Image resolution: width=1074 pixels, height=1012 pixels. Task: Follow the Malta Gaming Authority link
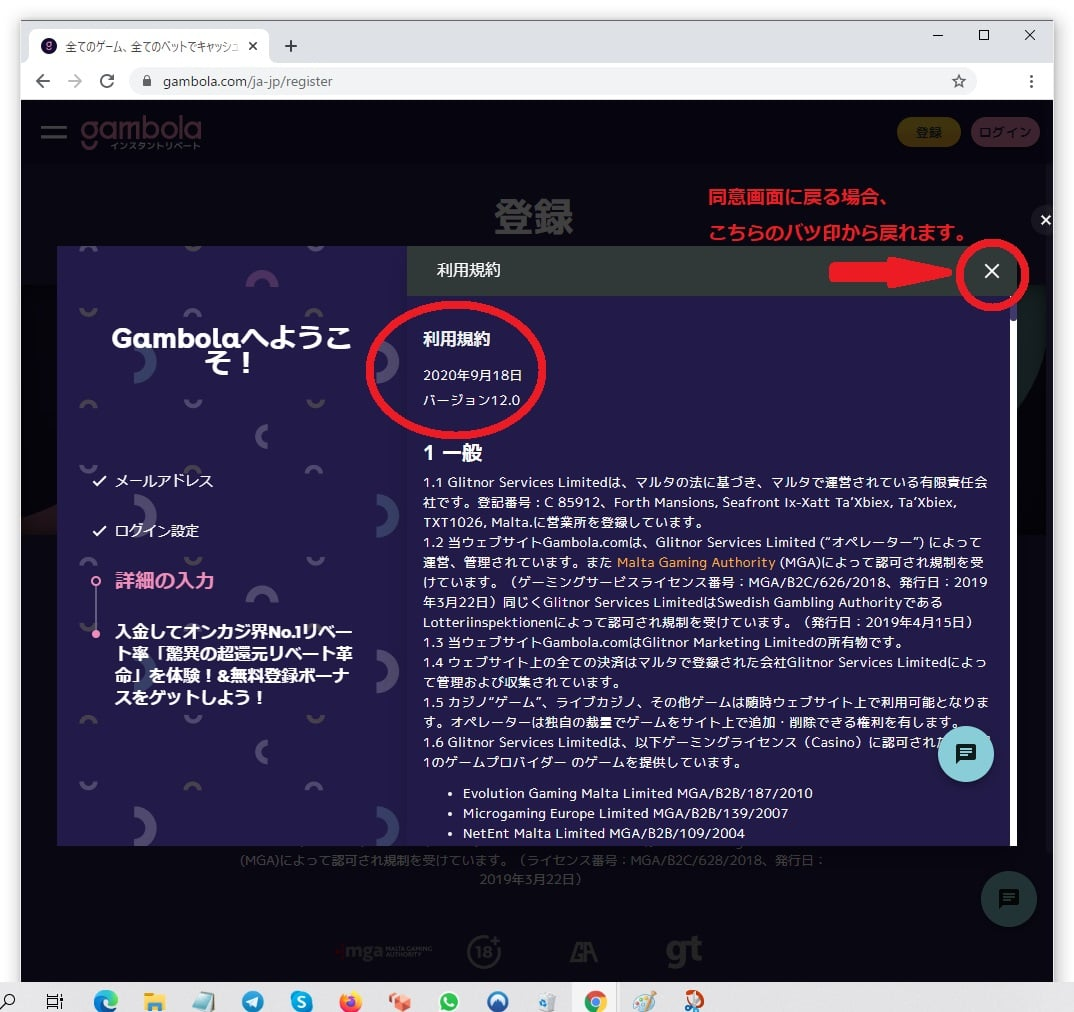coord(696,562)
